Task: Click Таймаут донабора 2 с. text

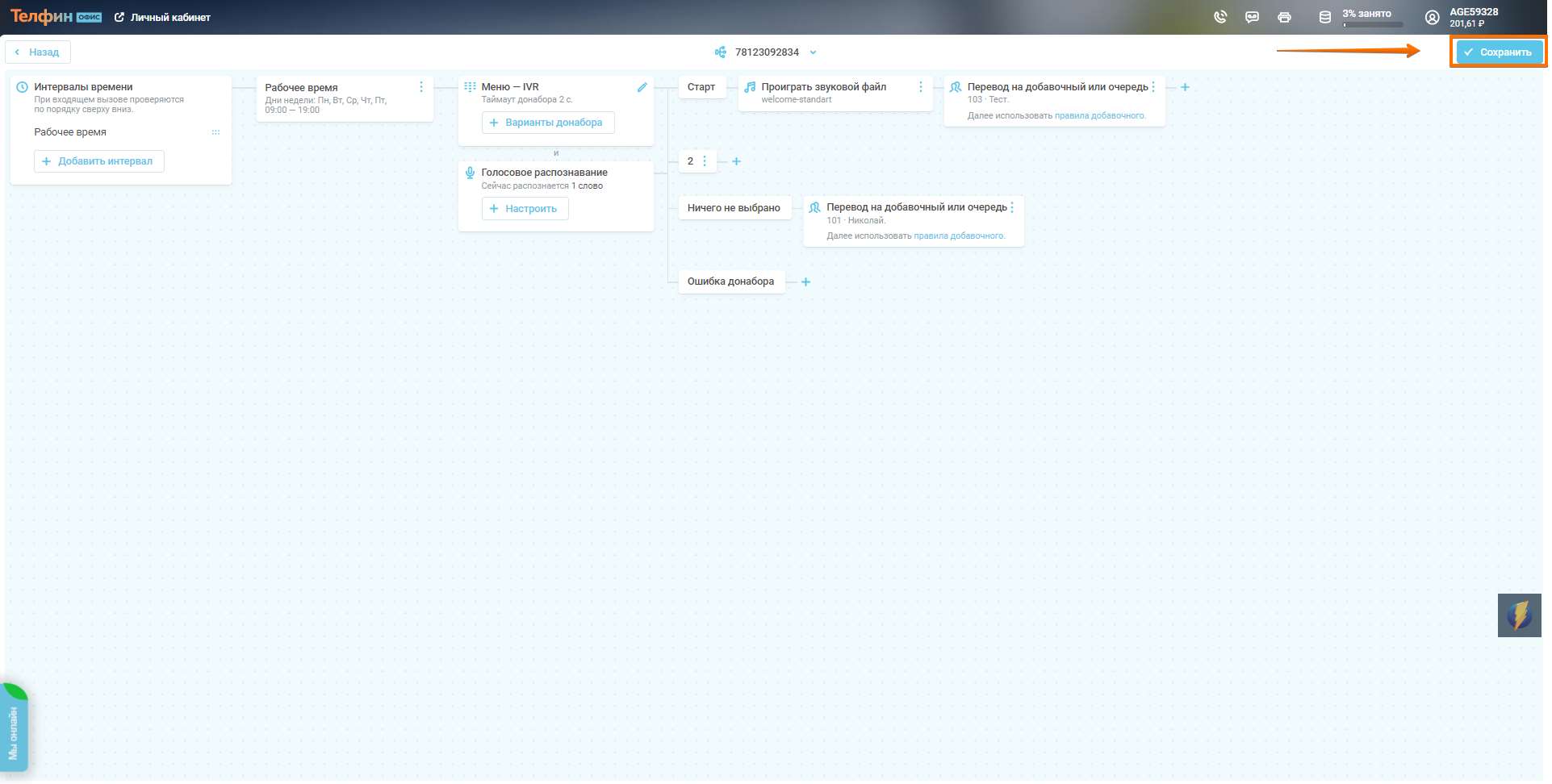Action: [x=527, y=100]
